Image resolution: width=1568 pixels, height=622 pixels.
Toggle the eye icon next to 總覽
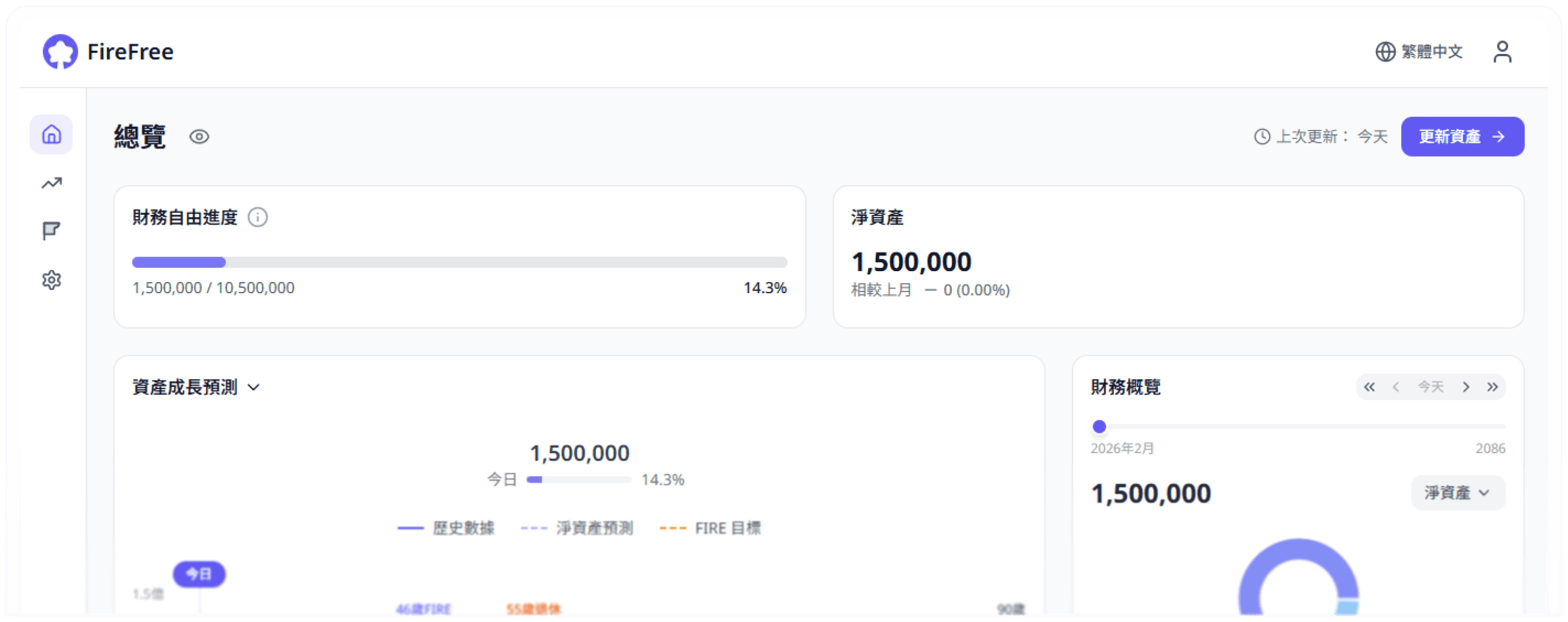200,137
